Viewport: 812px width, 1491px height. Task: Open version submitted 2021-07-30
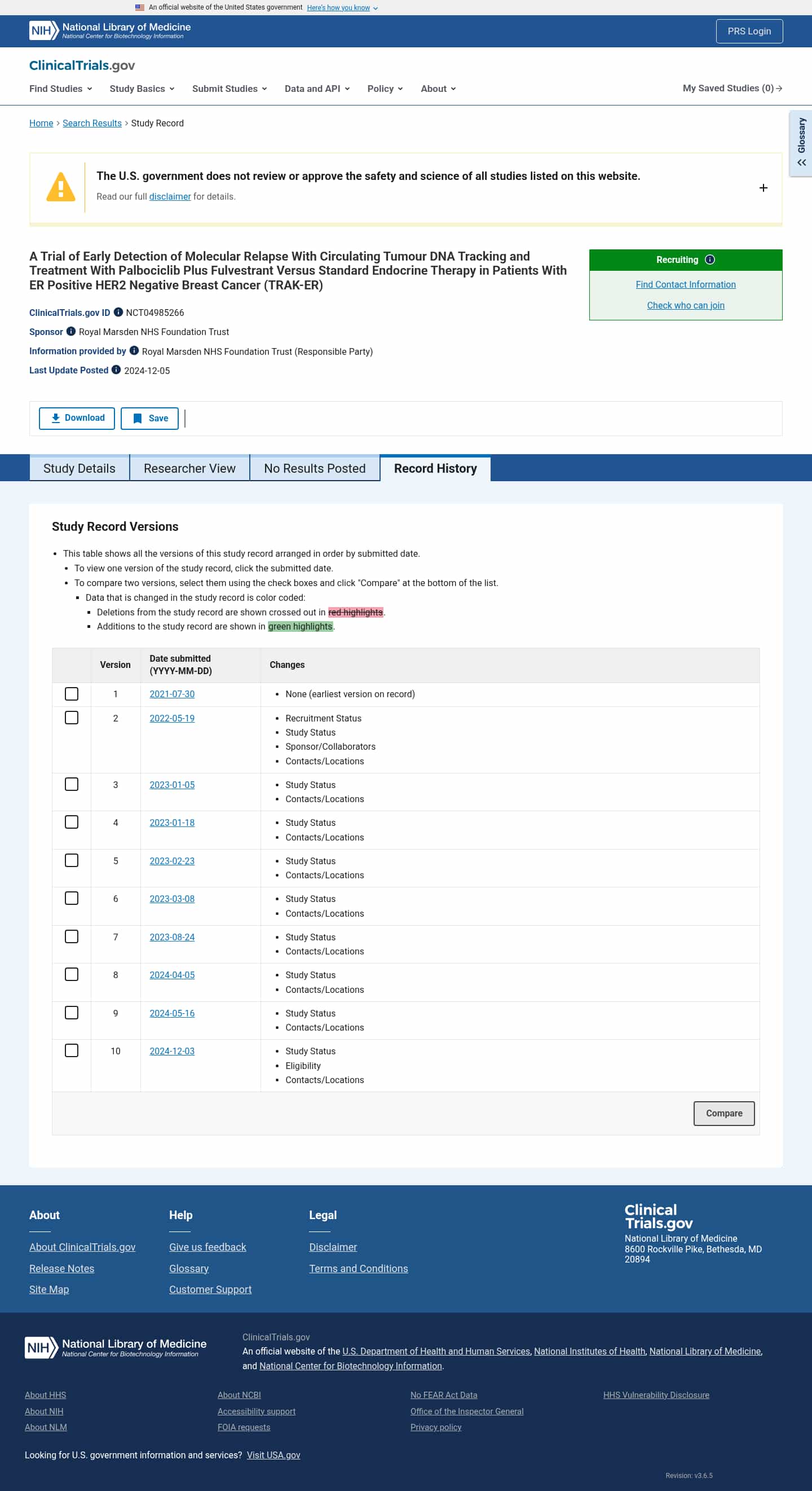(172, 694)
